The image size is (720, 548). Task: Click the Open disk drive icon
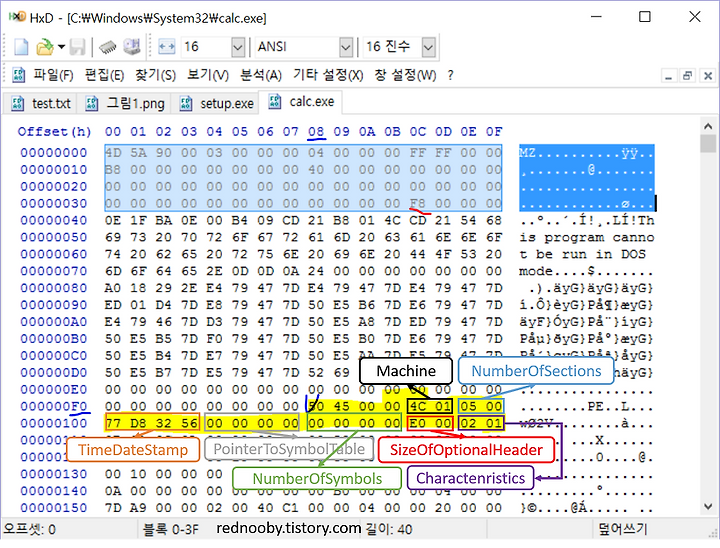[131, 47]
